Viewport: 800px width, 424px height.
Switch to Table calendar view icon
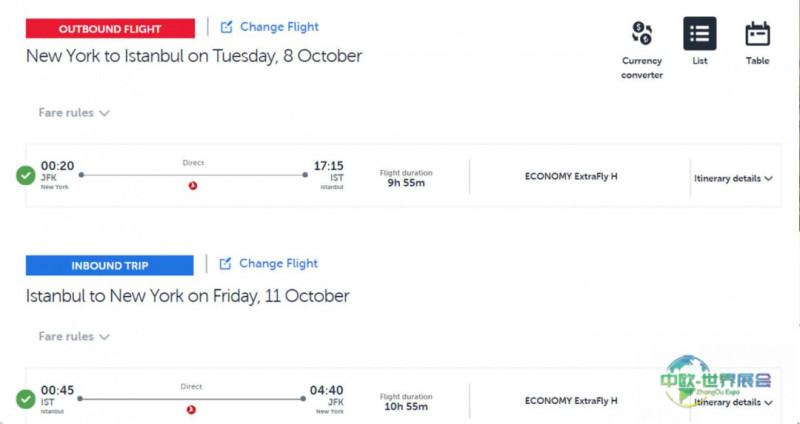click(757, 34)
